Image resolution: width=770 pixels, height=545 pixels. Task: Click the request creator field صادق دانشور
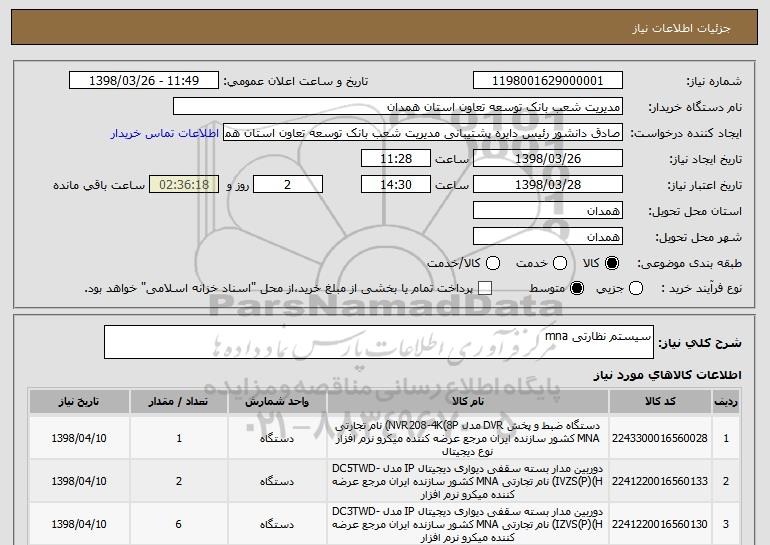[423, 133]
